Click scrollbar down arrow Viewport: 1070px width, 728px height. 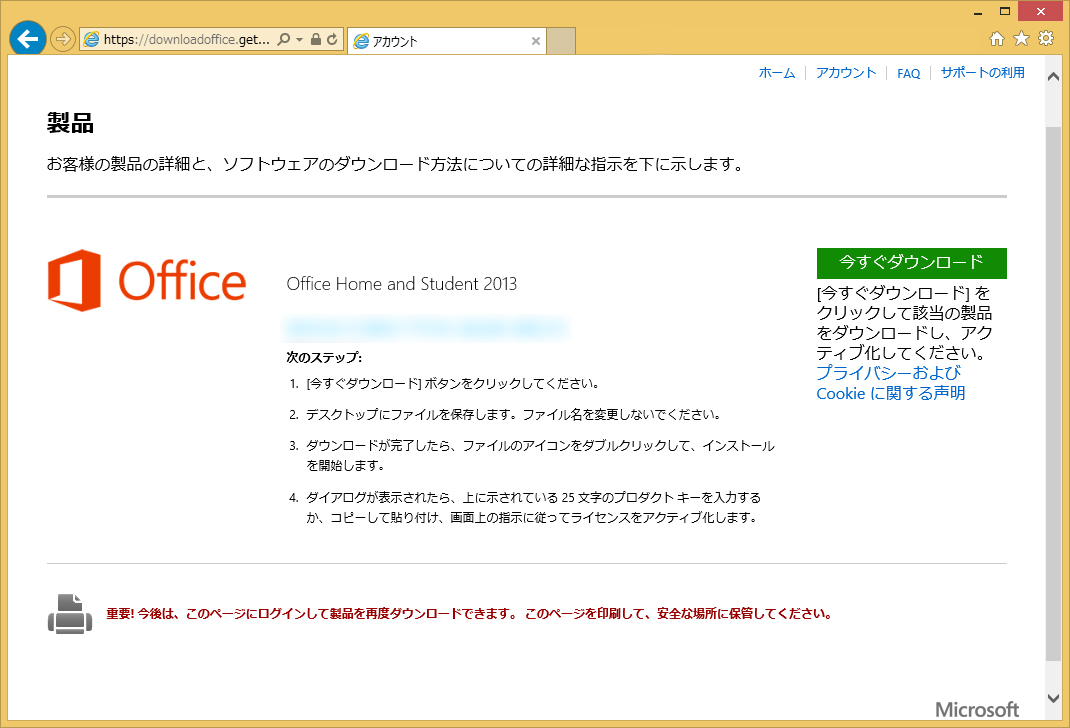1054,698
